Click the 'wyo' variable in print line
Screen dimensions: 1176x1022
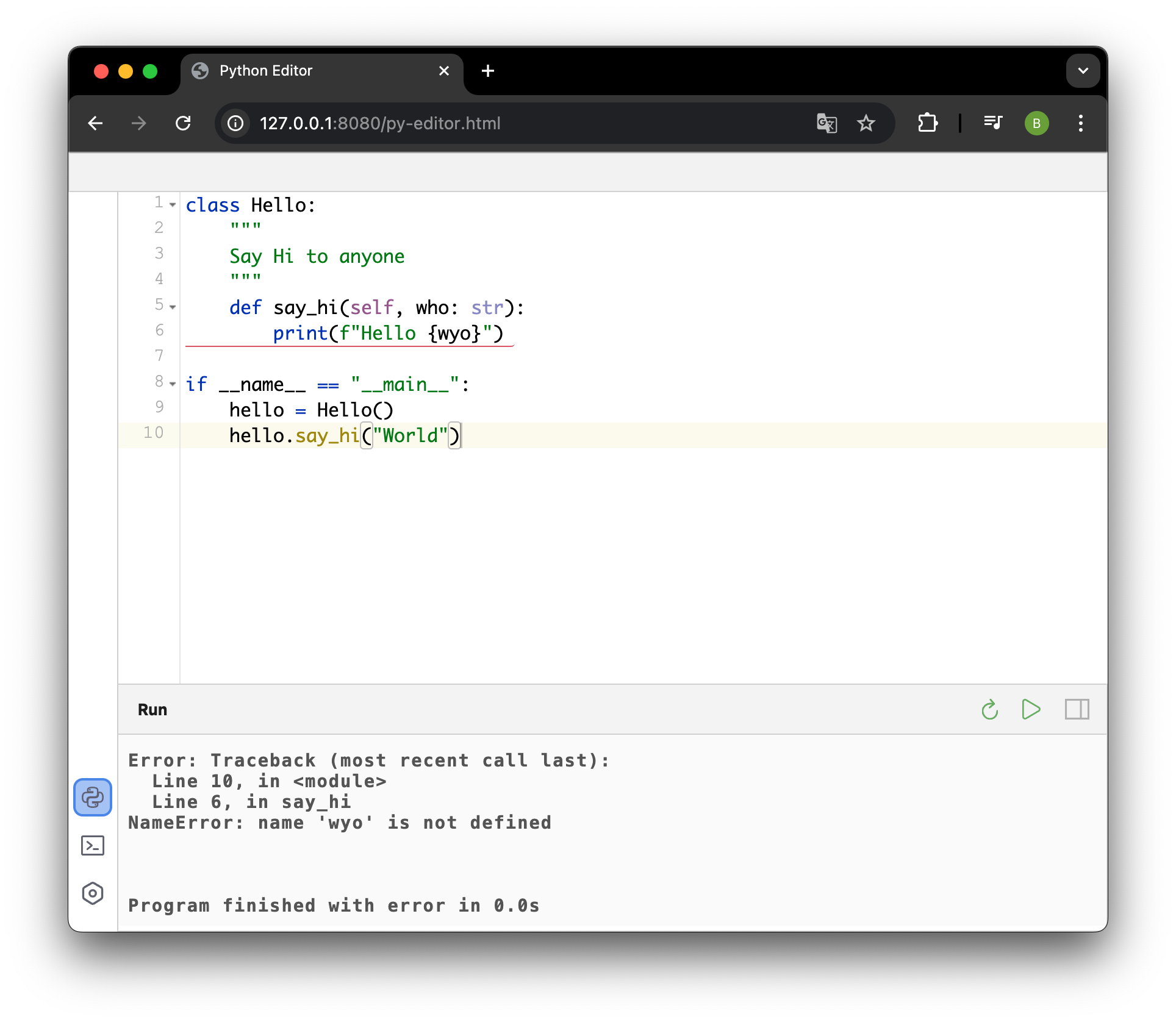(x=454, y=334)
